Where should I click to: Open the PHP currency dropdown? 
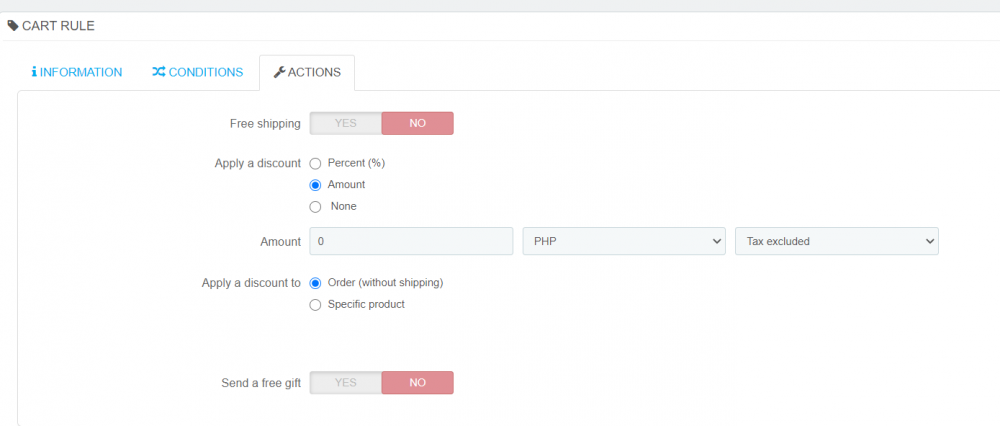(624, 241)
